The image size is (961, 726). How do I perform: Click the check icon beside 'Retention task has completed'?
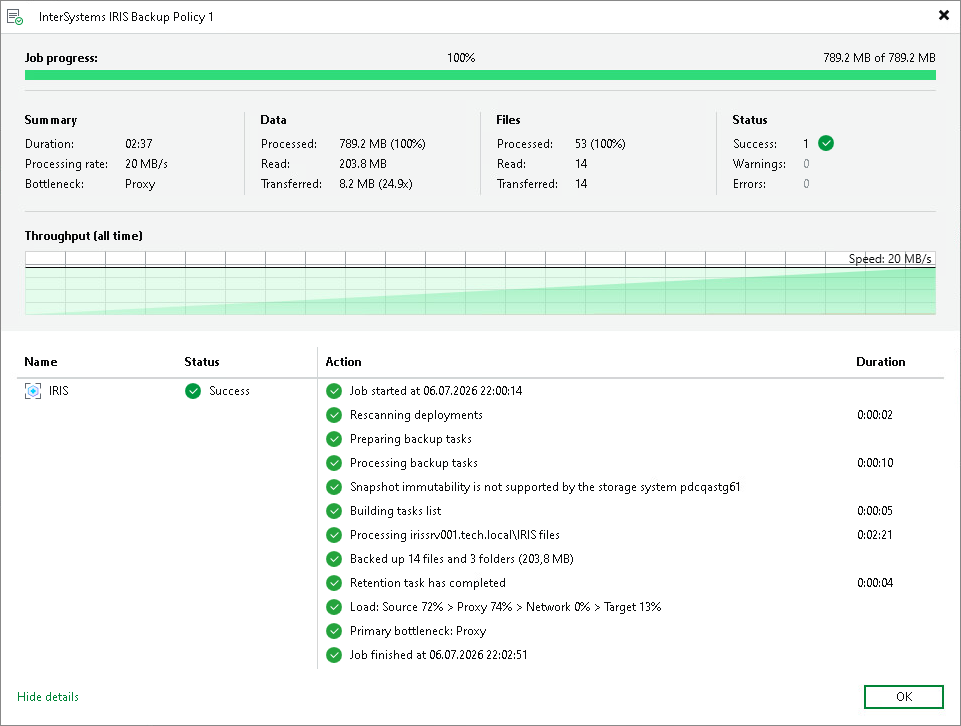point(334,583)
